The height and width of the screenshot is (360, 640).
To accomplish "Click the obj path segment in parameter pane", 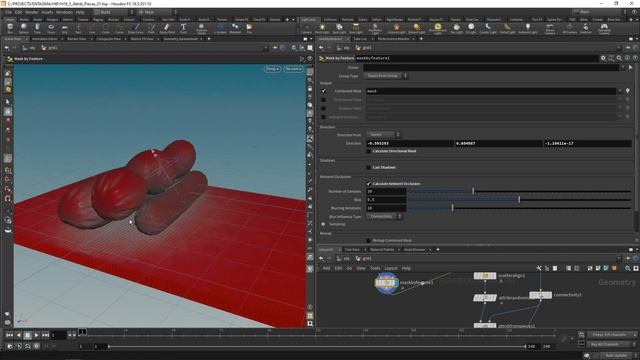I will (x=343, y=48).
